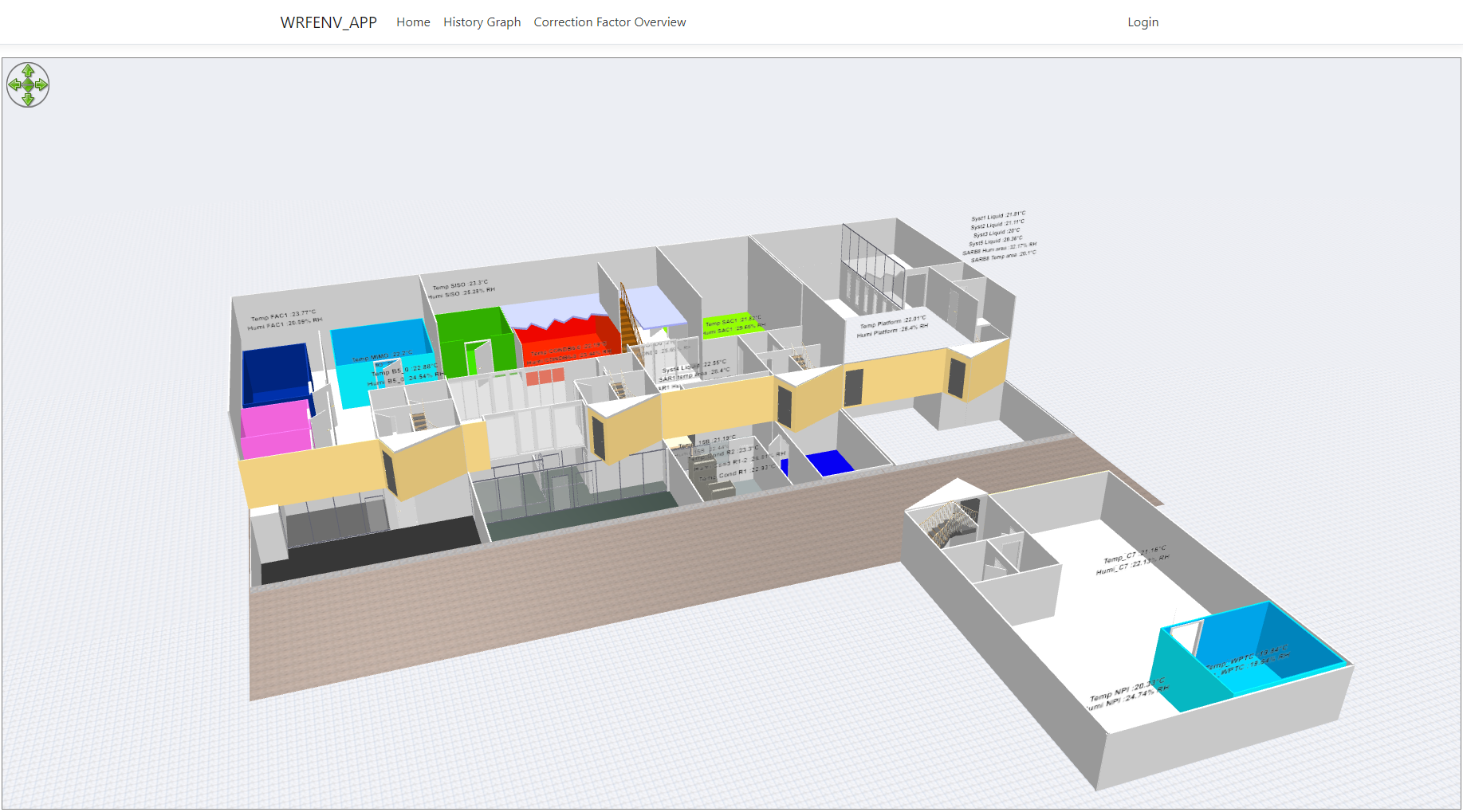Click the up arrow on pan control
1463x812 pixels.
click(x=28, y=71)
